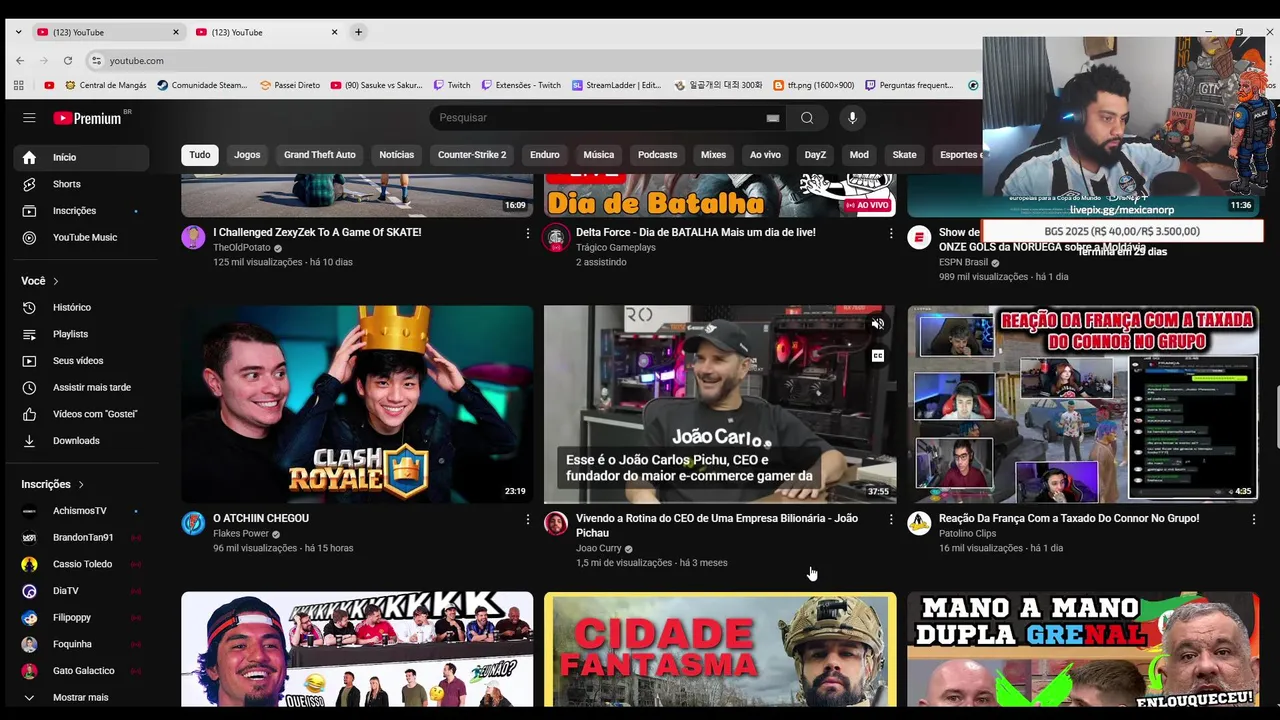The width and height of the screenshot is (1280, 720).
Task: Expand the Inscrições section heading chevron
Action: 81,484
